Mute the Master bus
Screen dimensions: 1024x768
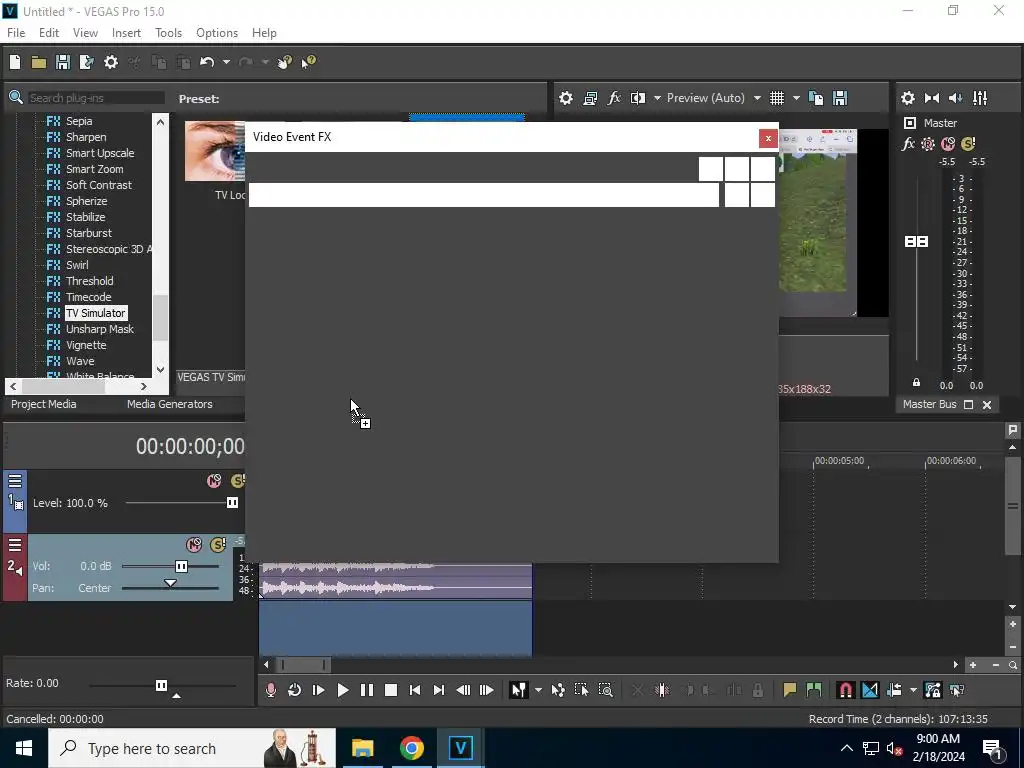click(948, 144)
